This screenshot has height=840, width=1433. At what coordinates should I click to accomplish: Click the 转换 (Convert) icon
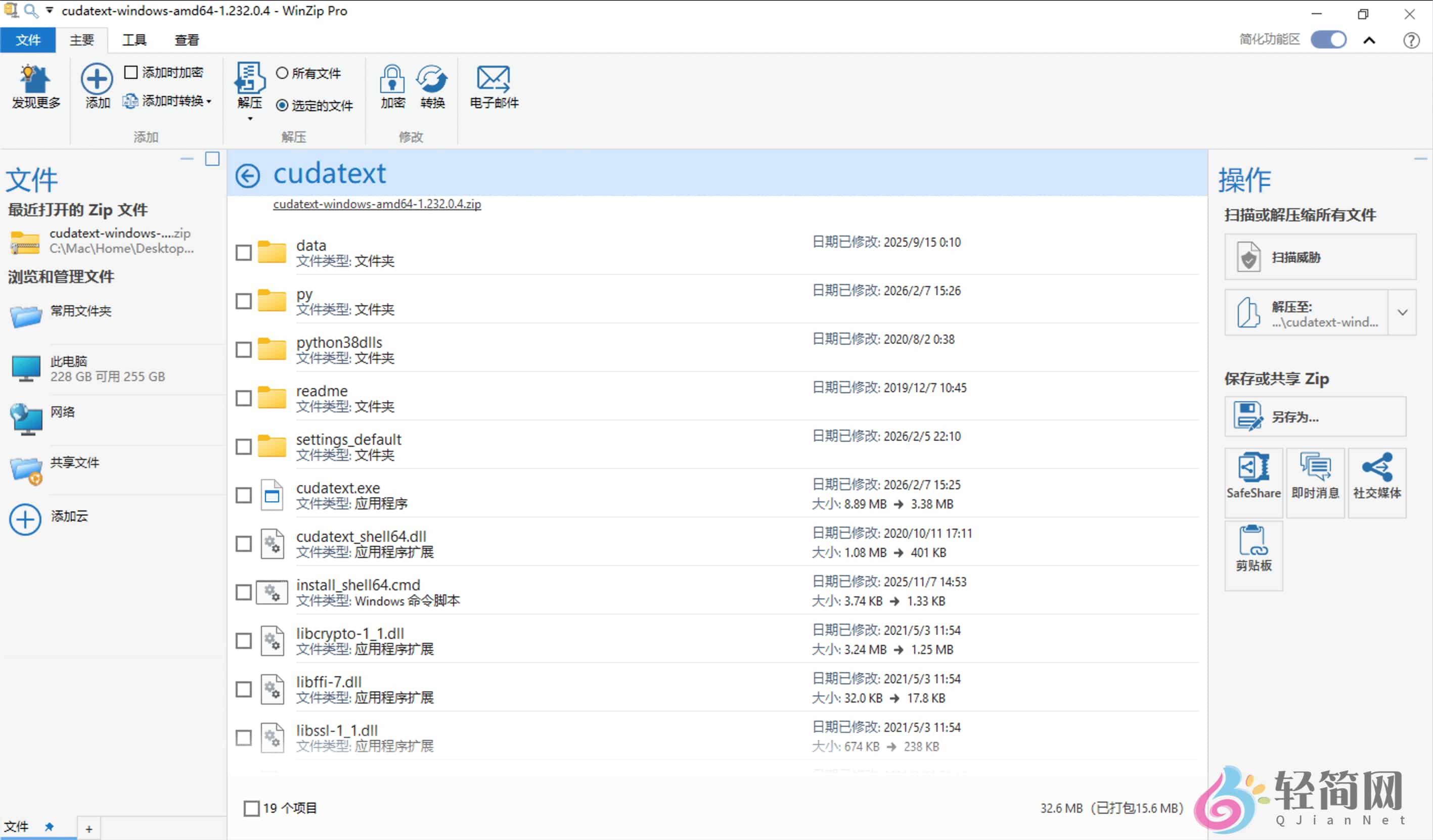pyautogui.click(x=432, y=86)
